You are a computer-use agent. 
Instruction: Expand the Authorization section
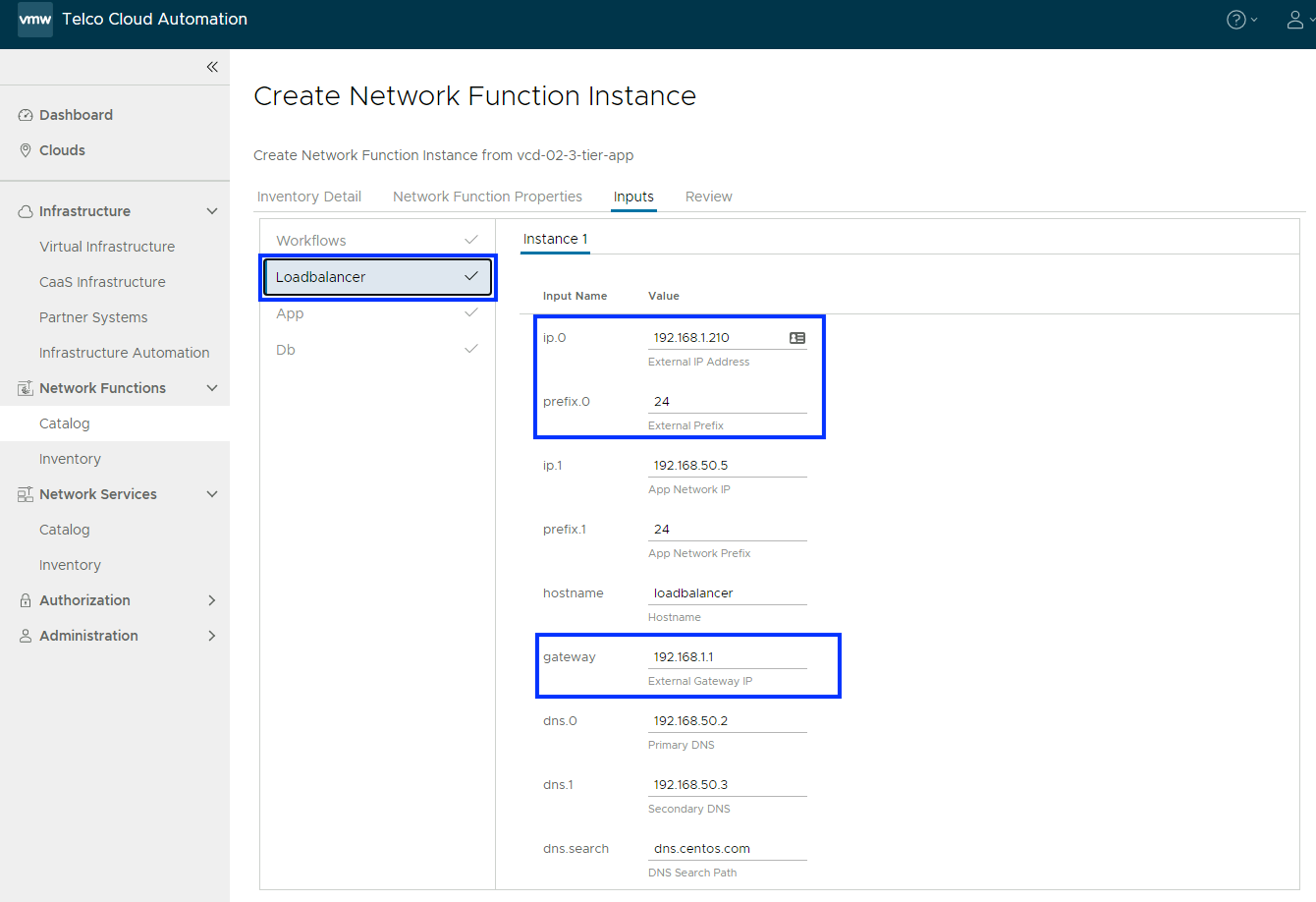click(x=212, y=600)
